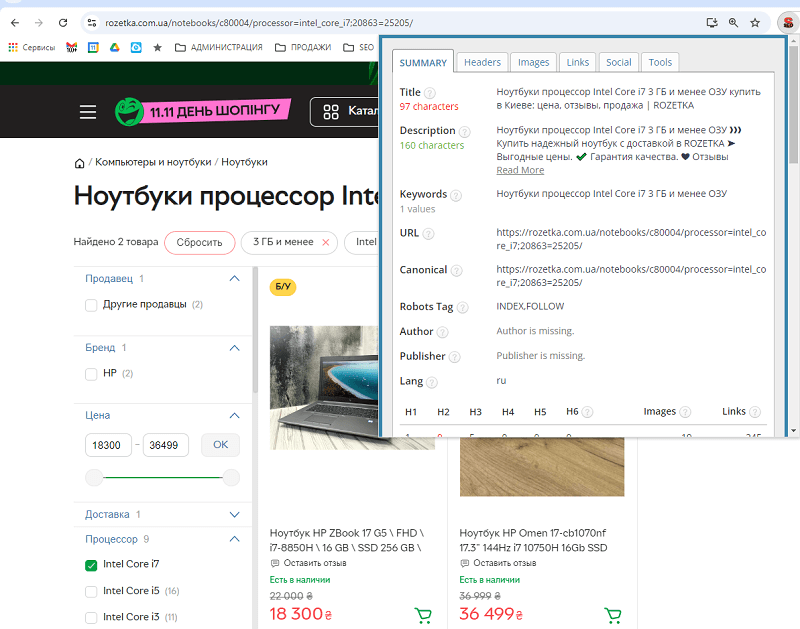Open HP ZBook 17 G5 product thumbnail
The height and width of the screenshot is (629, 800).
(324, 388)
